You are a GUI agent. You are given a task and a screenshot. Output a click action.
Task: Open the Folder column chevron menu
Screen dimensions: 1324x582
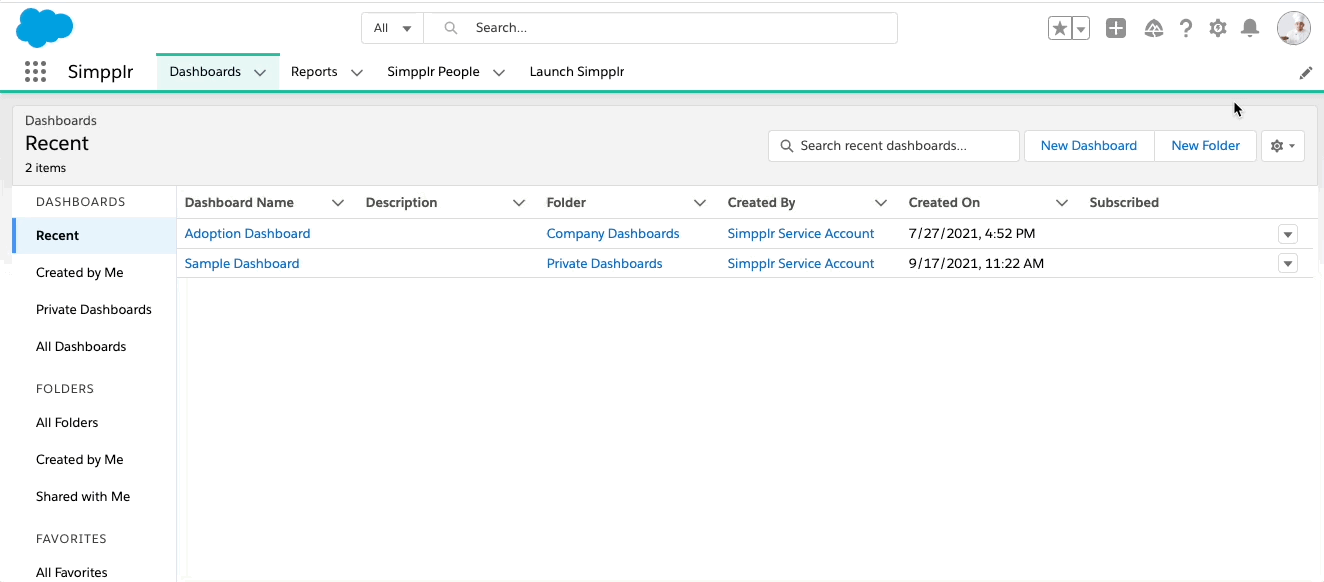click(x=700, y=203)
